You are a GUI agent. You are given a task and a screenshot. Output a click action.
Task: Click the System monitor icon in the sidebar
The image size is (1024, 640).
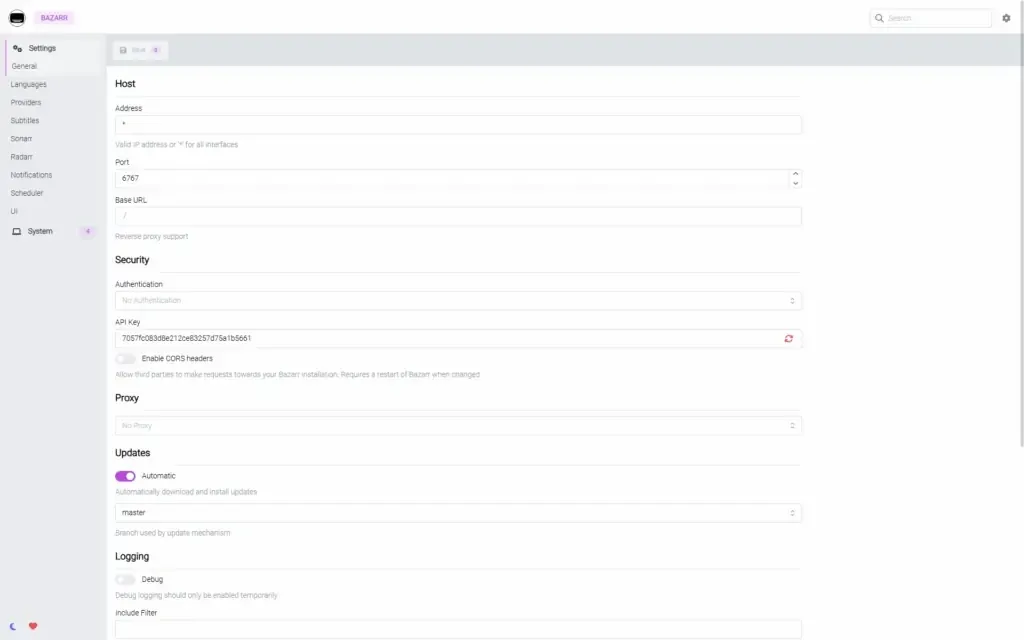coord(15,230)
